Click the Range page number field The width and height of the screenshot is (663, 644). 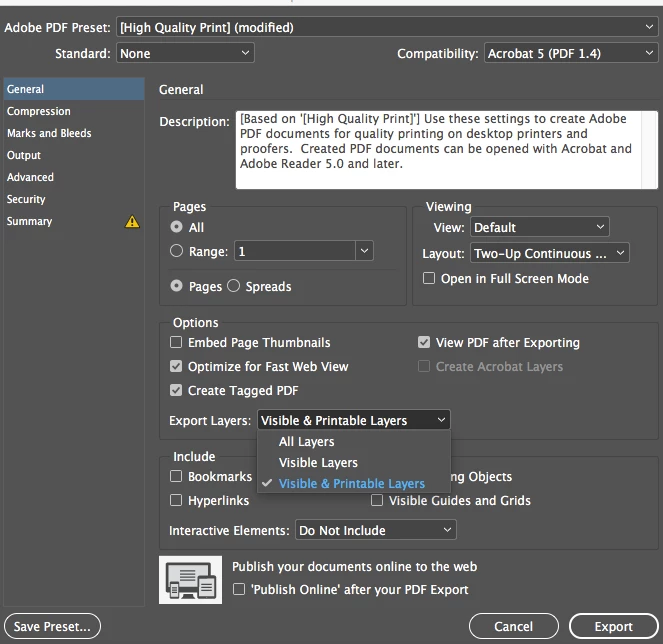[295, 251]
